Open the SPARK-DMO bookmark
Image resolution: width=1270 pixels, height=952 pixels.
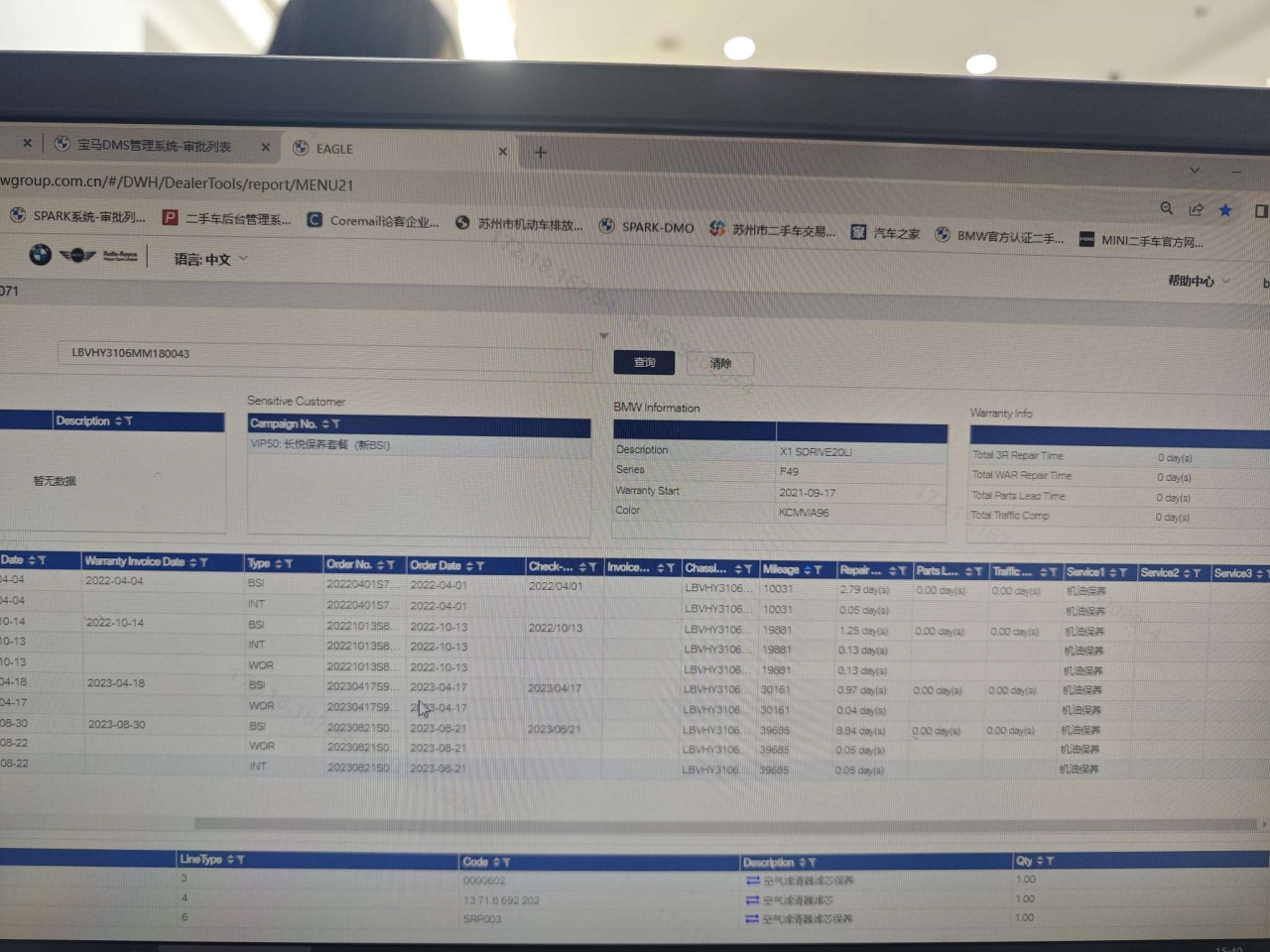(647, 226)
